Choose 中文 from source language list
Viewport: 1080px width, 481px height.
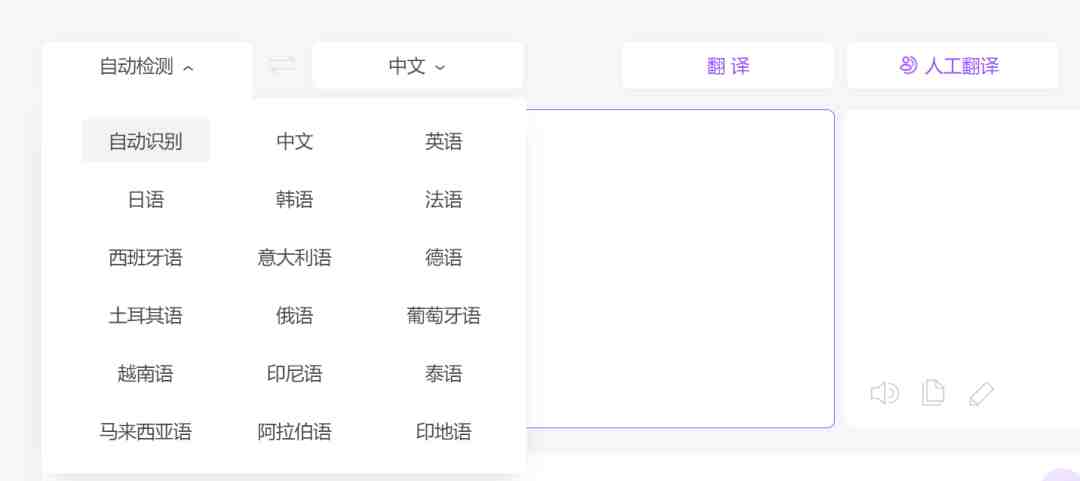coord(295,141)
